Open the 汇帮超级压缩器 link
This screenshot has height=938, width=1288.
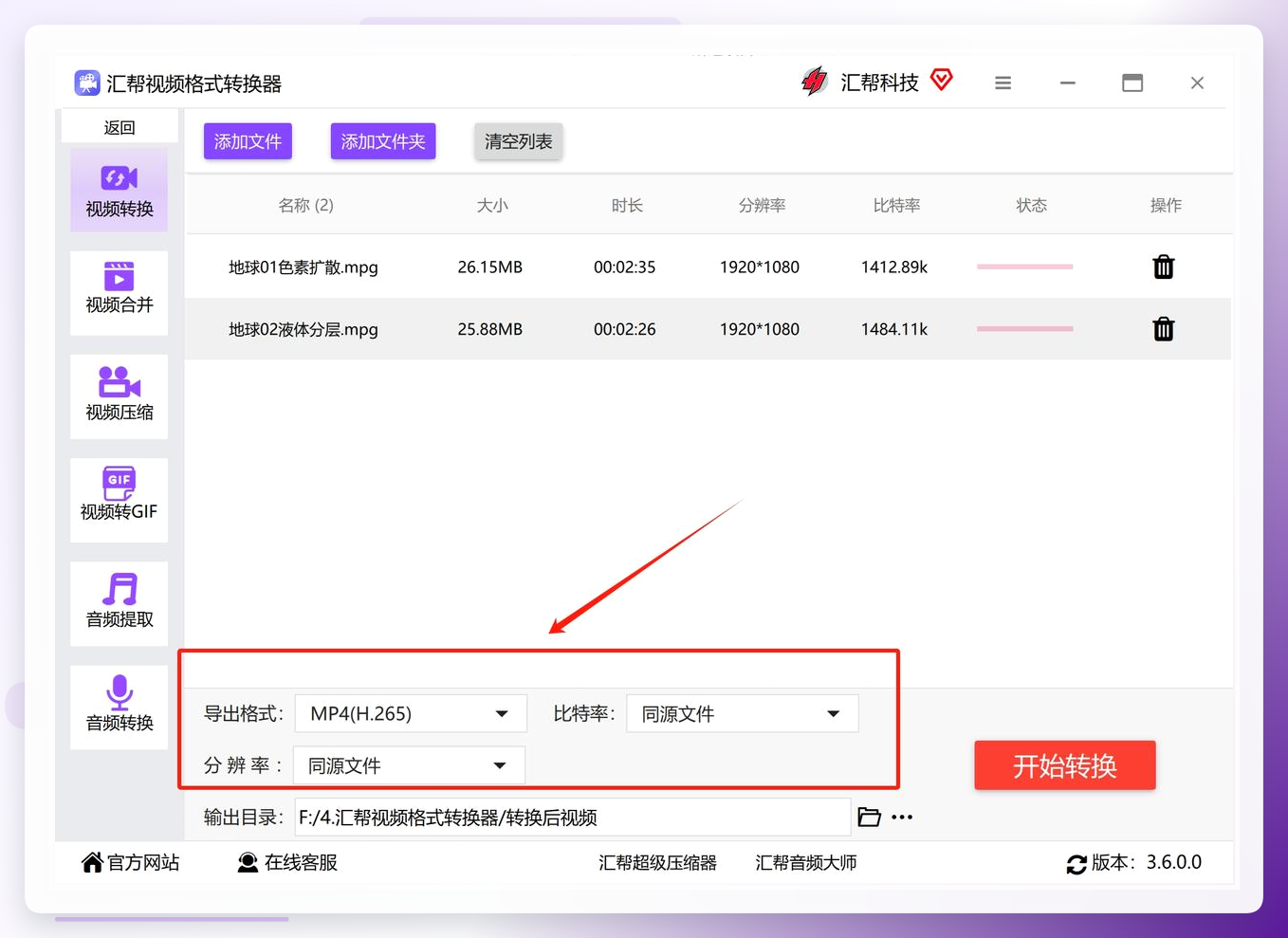coord(657,863)
